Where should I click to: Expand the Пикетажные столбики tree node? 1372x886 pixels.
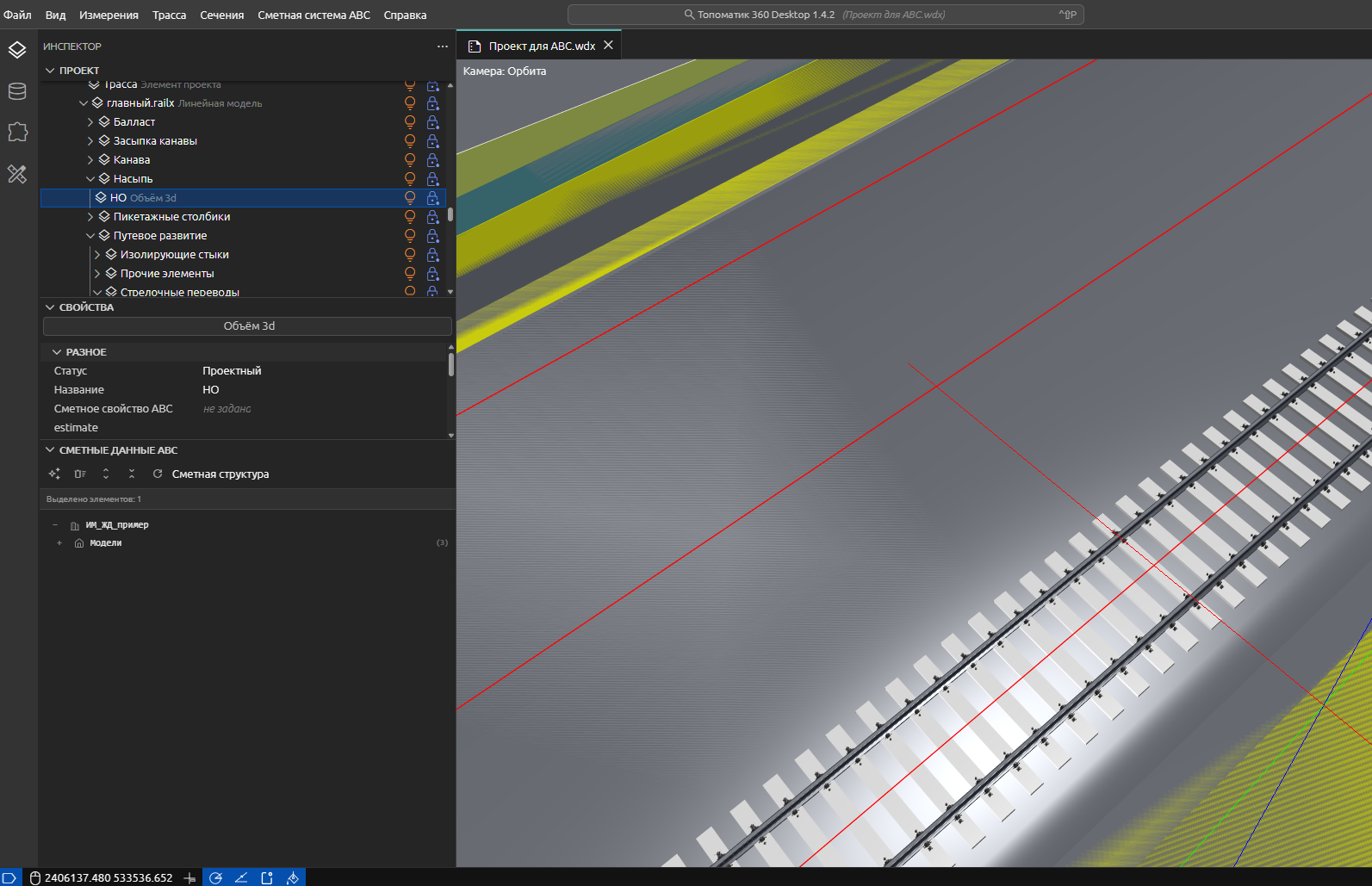pos(90,217)
